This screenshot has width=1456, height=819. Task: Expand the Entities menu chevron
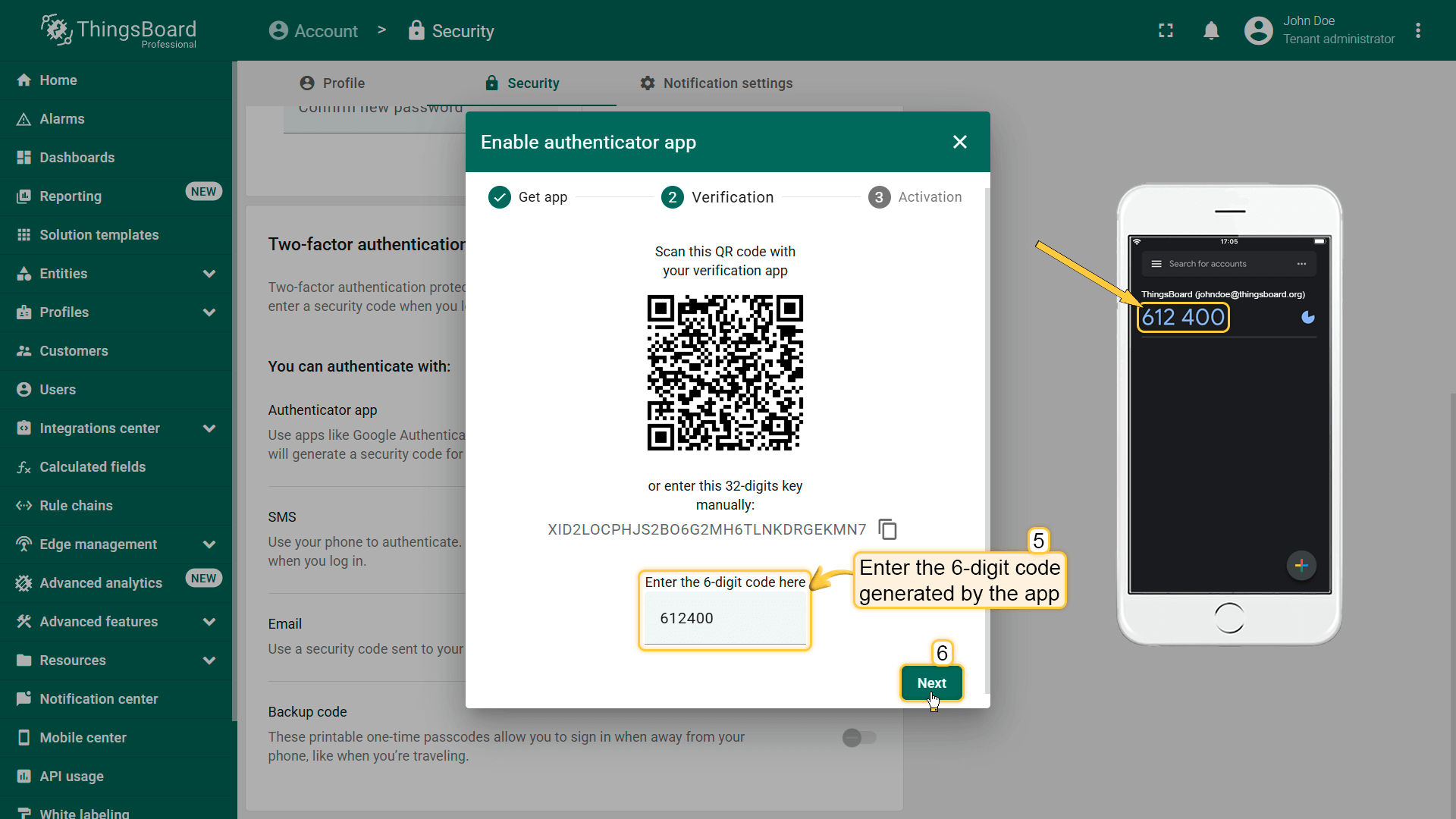[x=209, y=274]
